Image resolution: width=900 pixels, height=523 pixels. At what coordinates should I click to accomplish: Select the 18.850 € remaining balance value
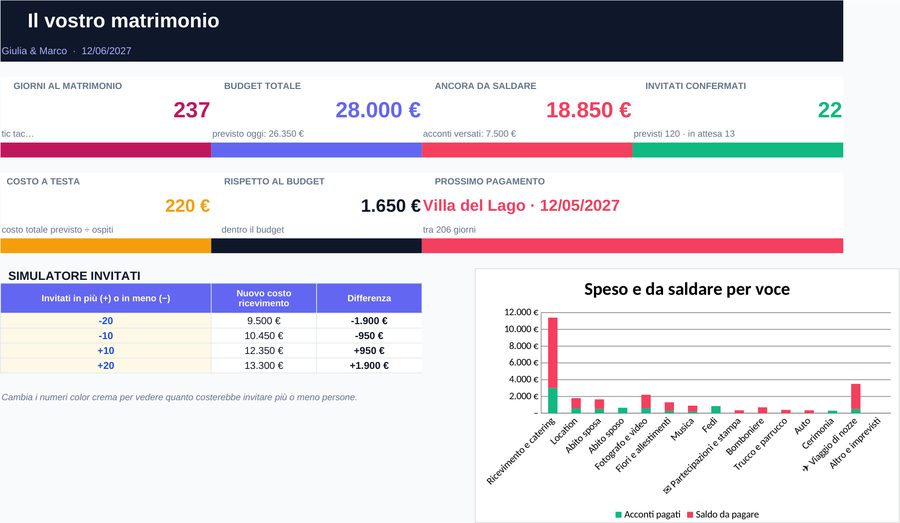(x=588, y=110)
